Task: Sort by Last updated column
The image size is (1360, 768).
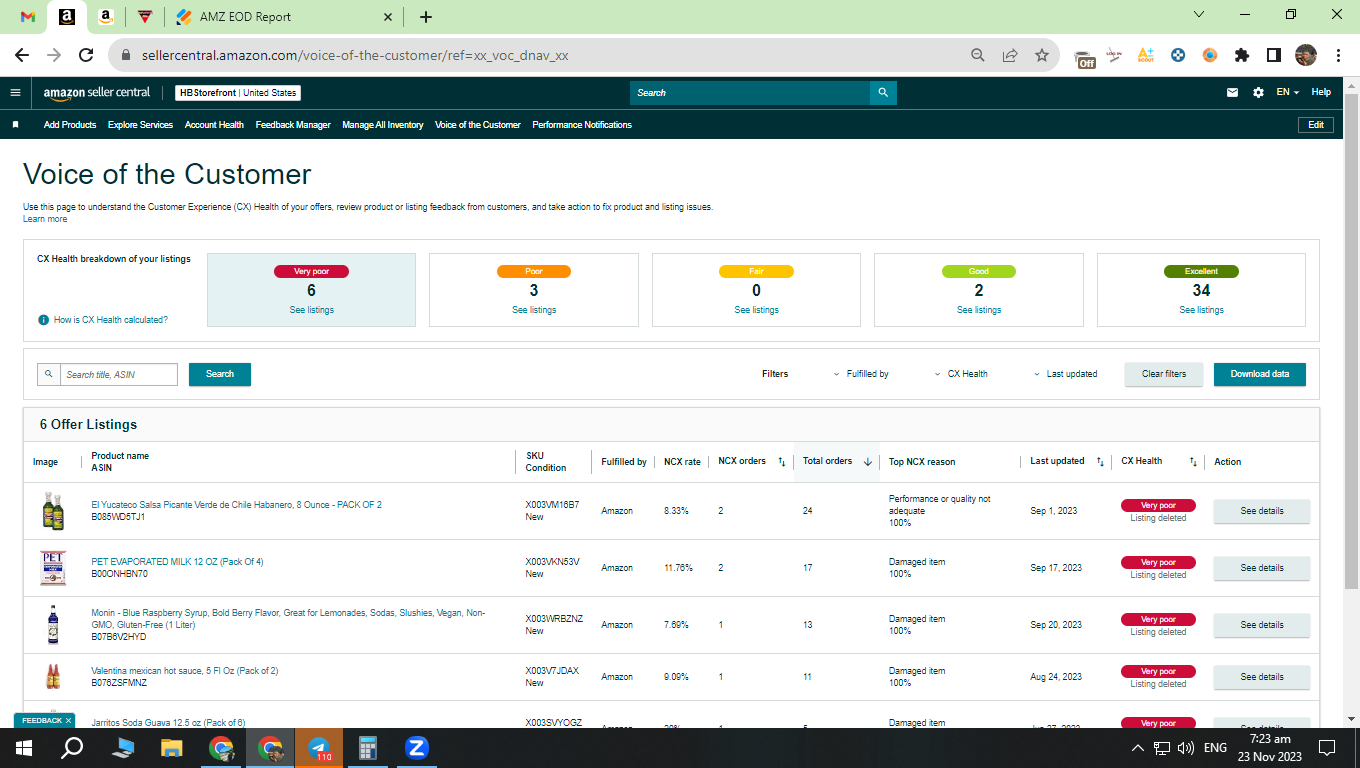Action: tap(1100, 462)
